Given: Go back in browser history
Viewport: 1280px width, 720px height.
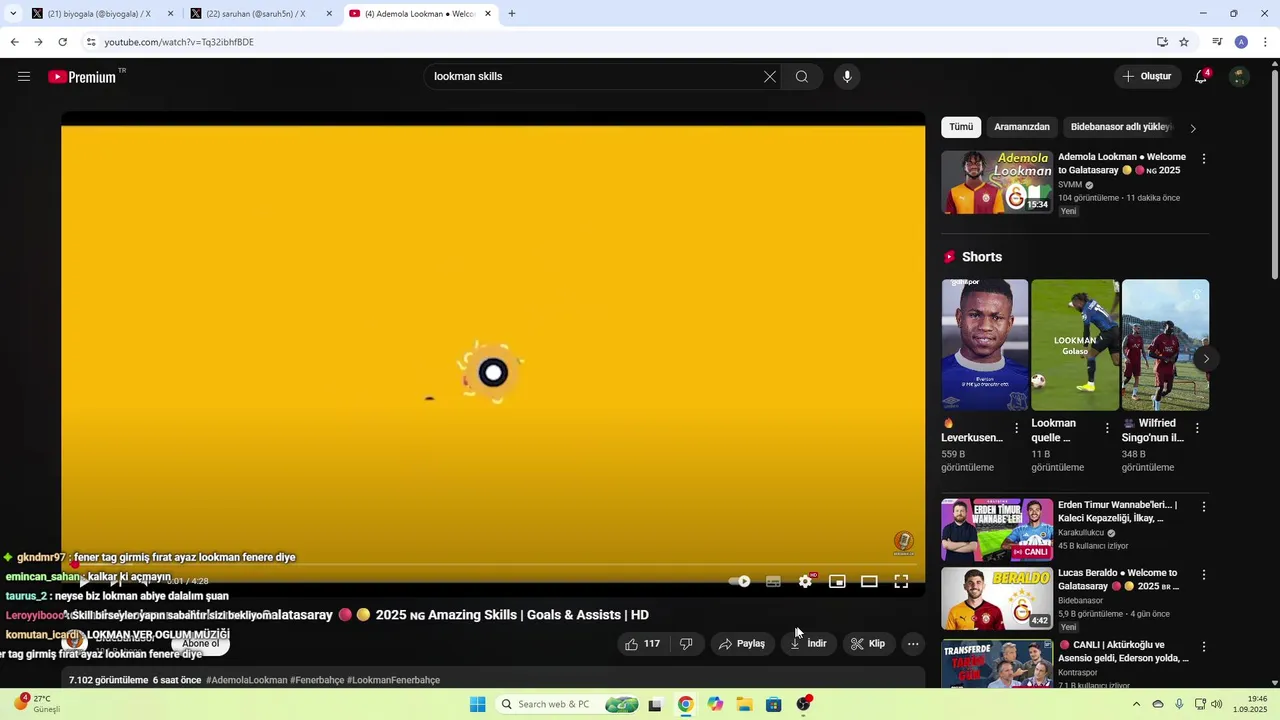Looking at the screenshot, I should pos(14,42).
